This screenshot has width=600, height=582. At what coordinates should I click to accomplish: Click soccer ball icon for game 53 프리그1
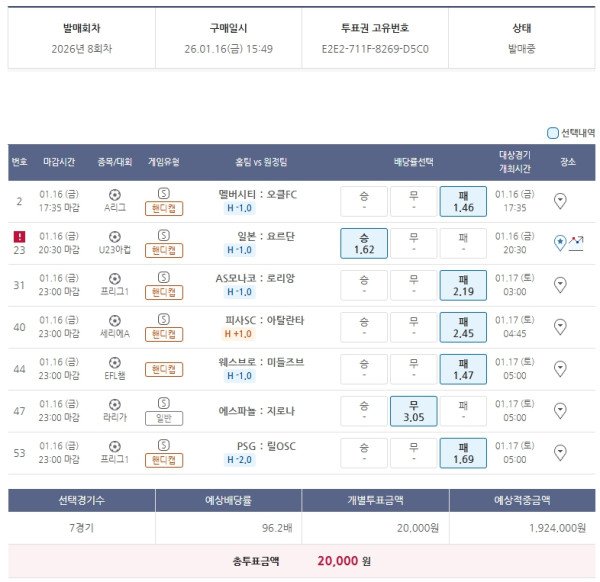(115, 446)
